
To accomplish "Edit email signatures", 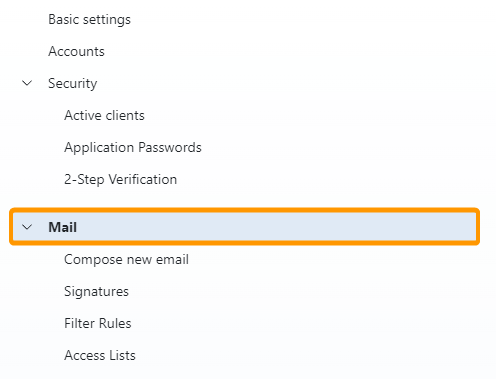I will tap(96, 291).
